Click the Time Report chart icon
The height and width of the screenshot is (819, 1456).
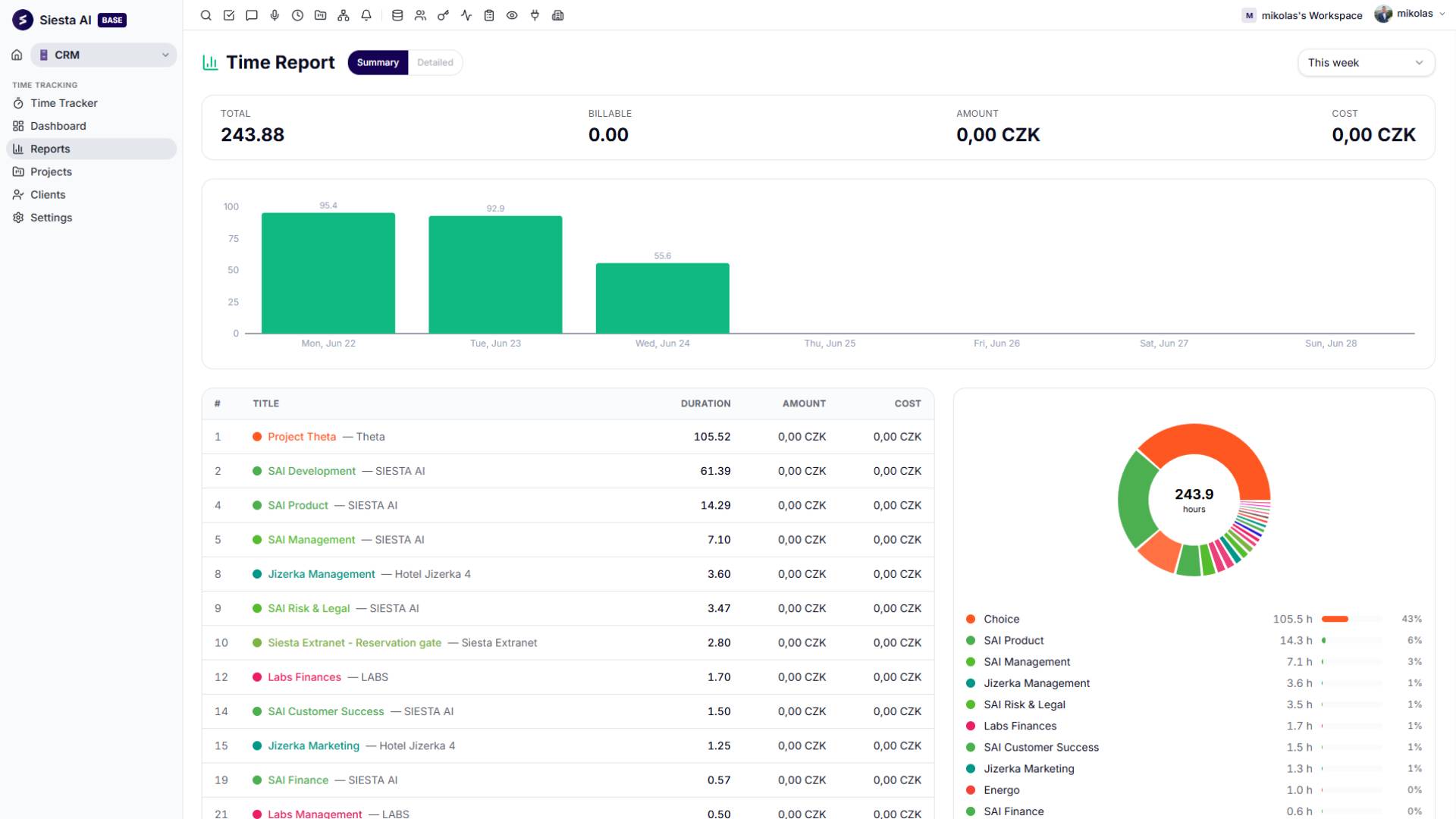[210, 62]
